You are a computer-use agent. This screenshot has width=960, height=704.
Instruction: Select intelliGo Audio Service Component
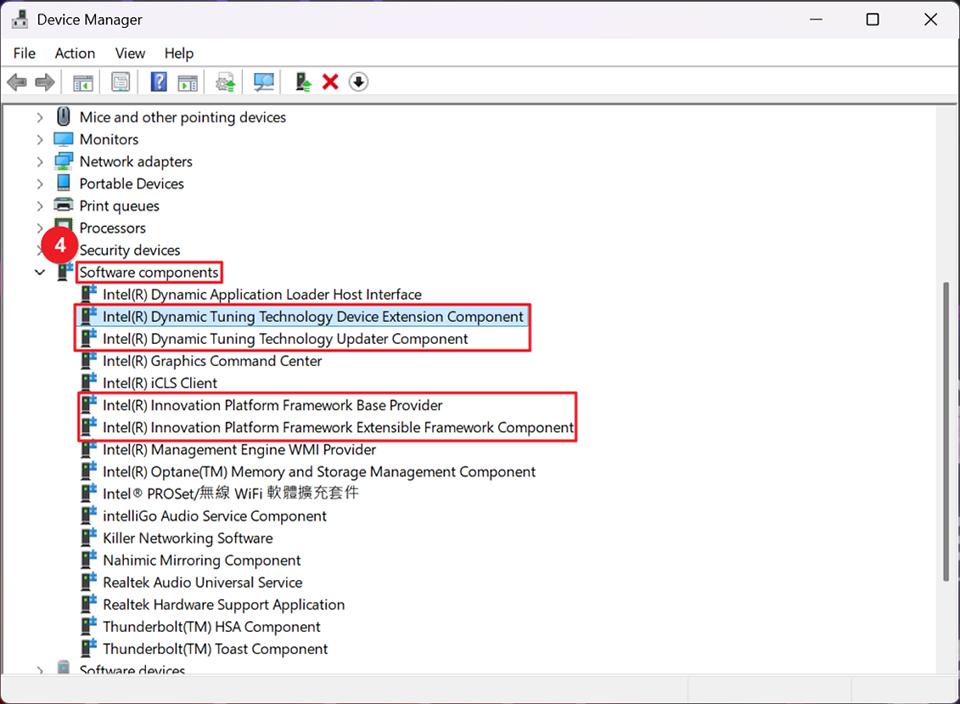click(214, 516)
